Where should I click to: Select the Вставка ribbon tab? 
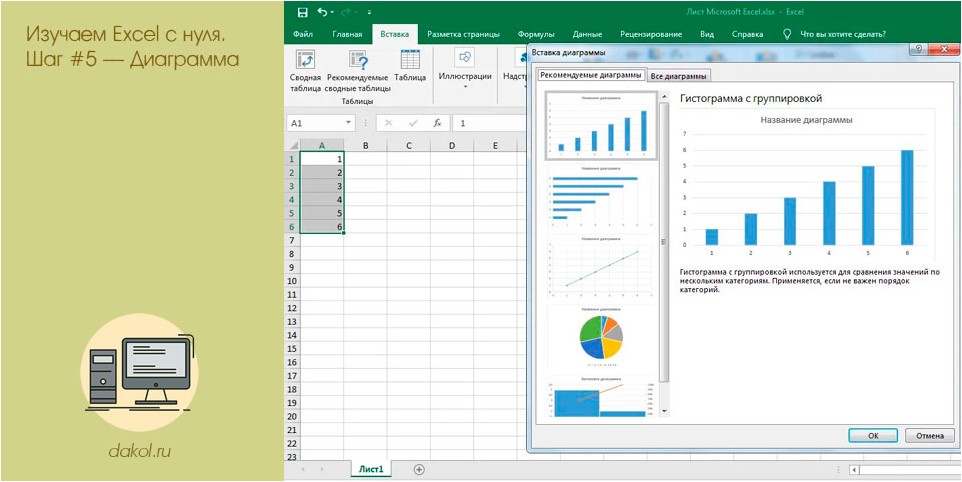[x=394, y=34]
